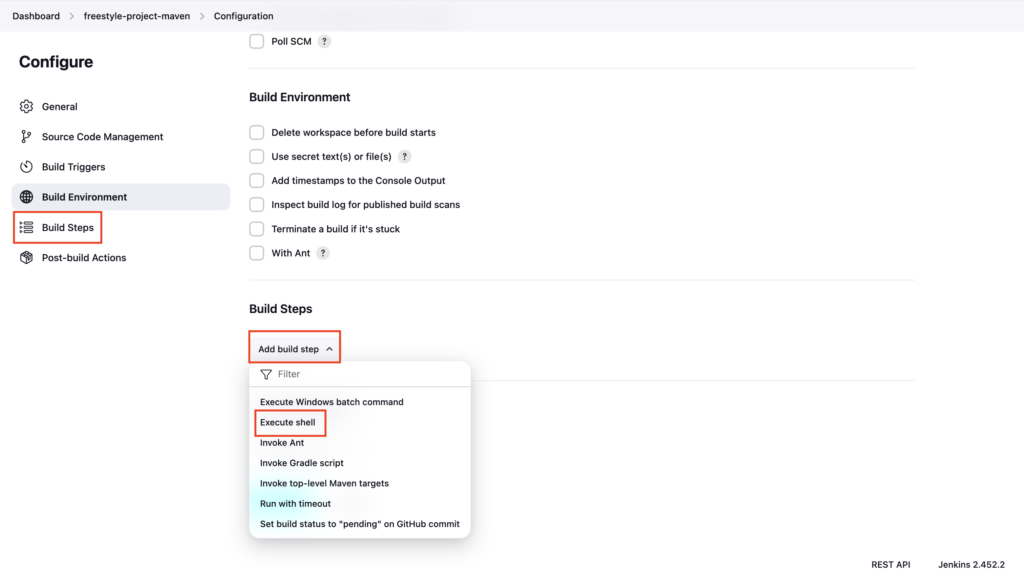Collapse the Add build step dropdown
Screen dimensions: 1024x586
click(295, 349)
